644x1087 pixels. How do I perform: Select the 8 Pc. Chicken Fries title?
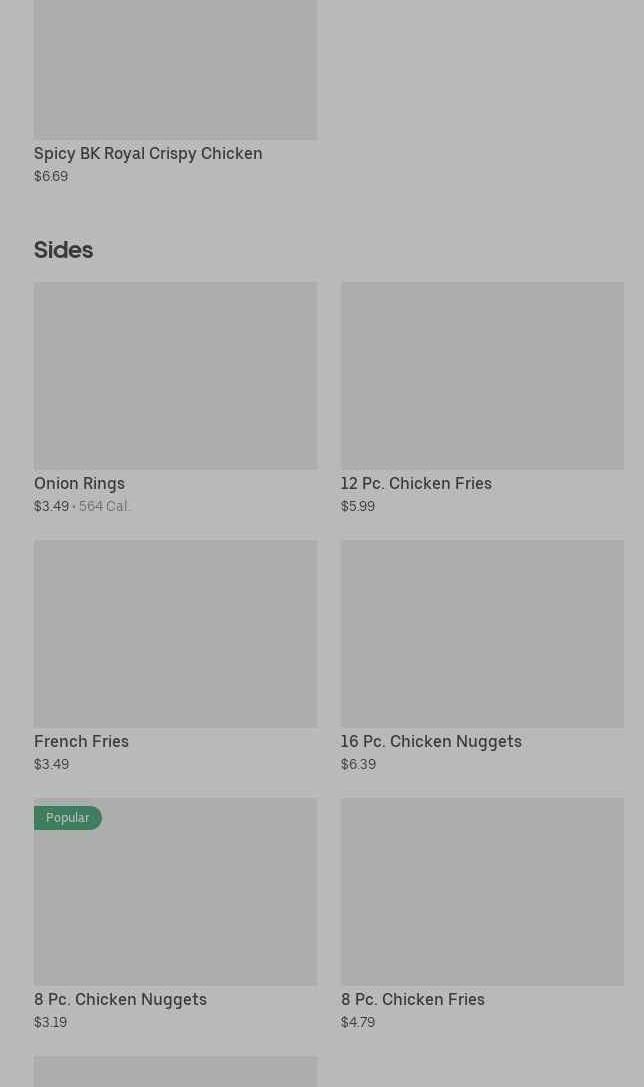click(x=412, y=1000)
